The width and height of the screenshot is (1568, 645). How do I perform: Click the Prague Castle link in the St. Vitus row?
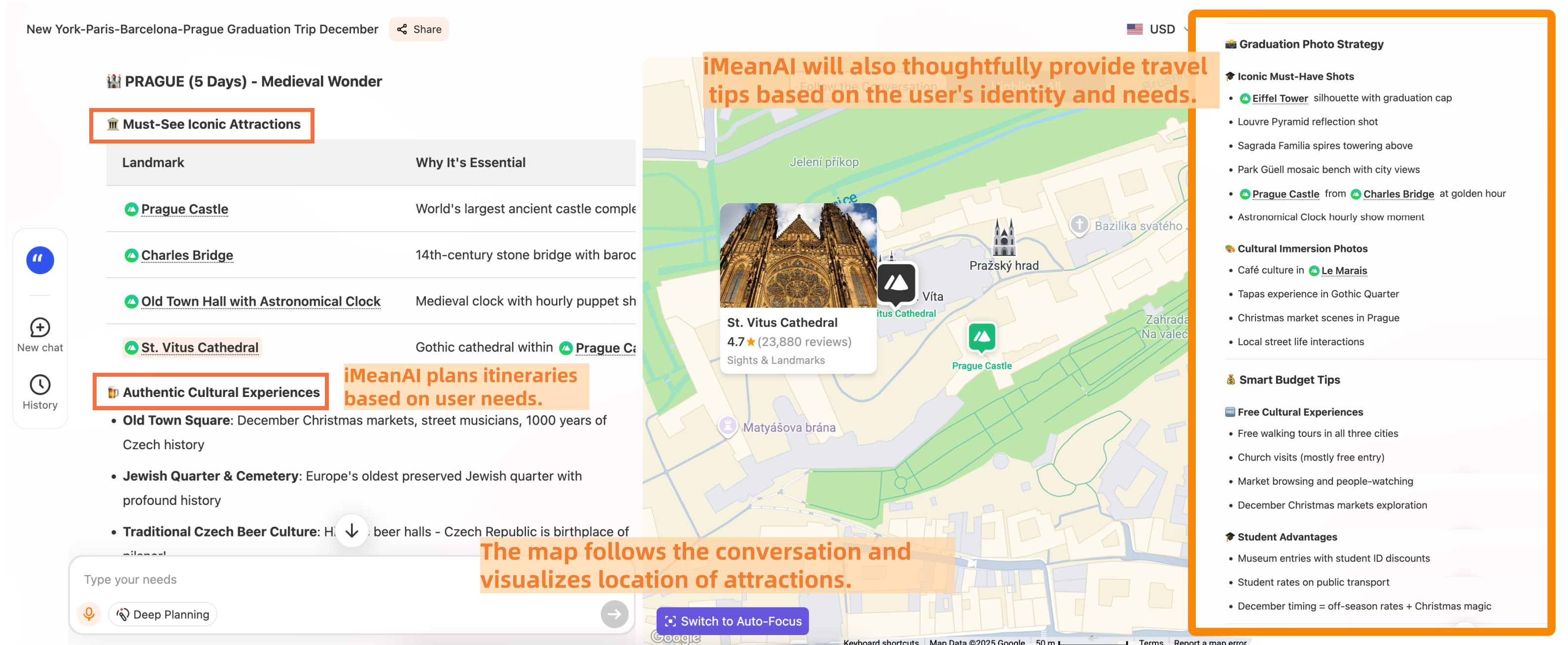coord(605,347)
